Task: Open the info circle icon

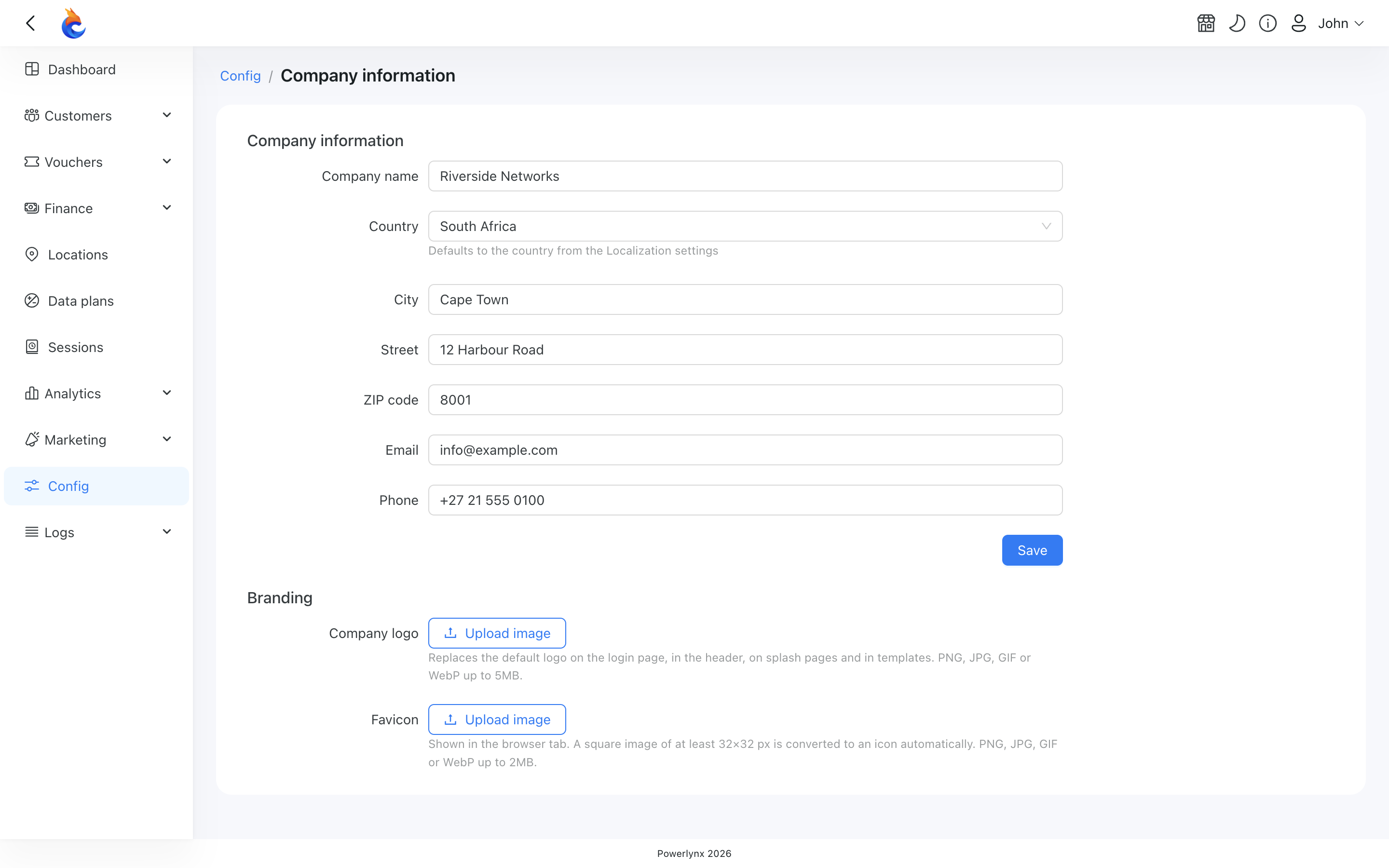Action: click(1268, 23)
